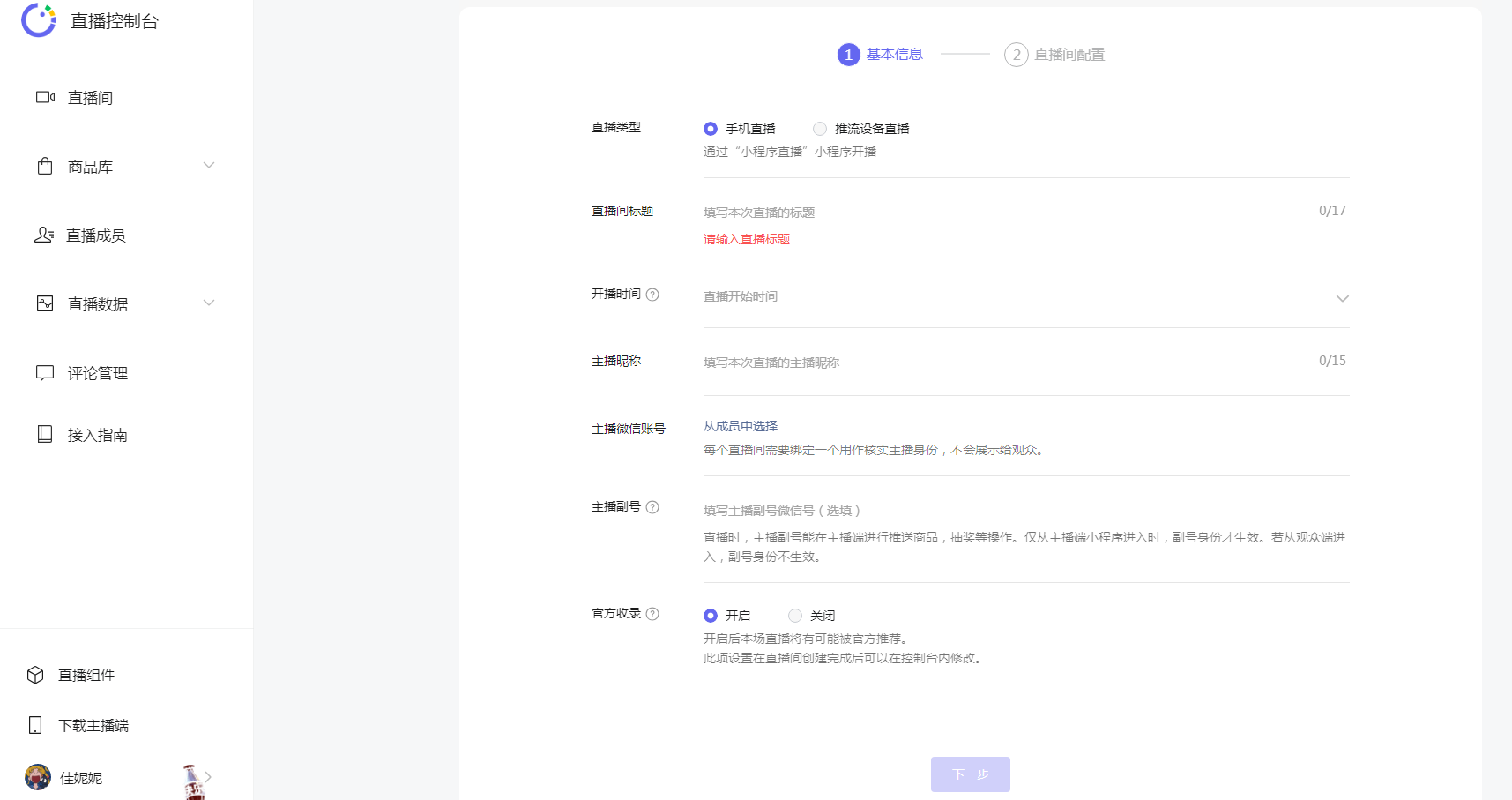Turn on 官方收录 with 开启 radio
Screen dimensions: 1512x800
click(711, 616)
